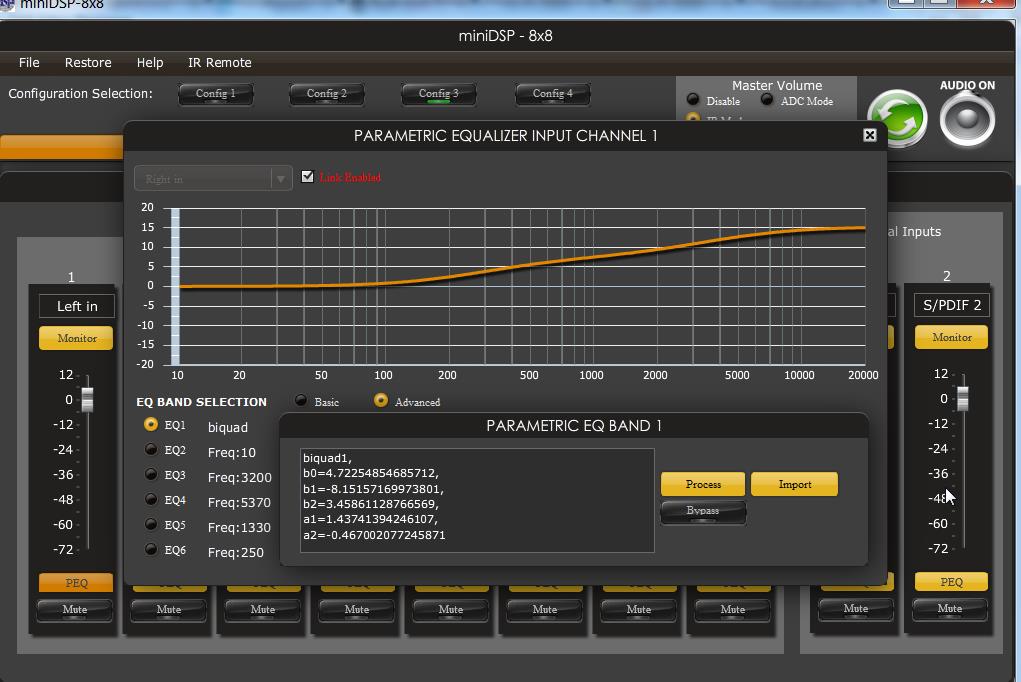Click the Freq:10 label for EQ2

tap(232, 452)
